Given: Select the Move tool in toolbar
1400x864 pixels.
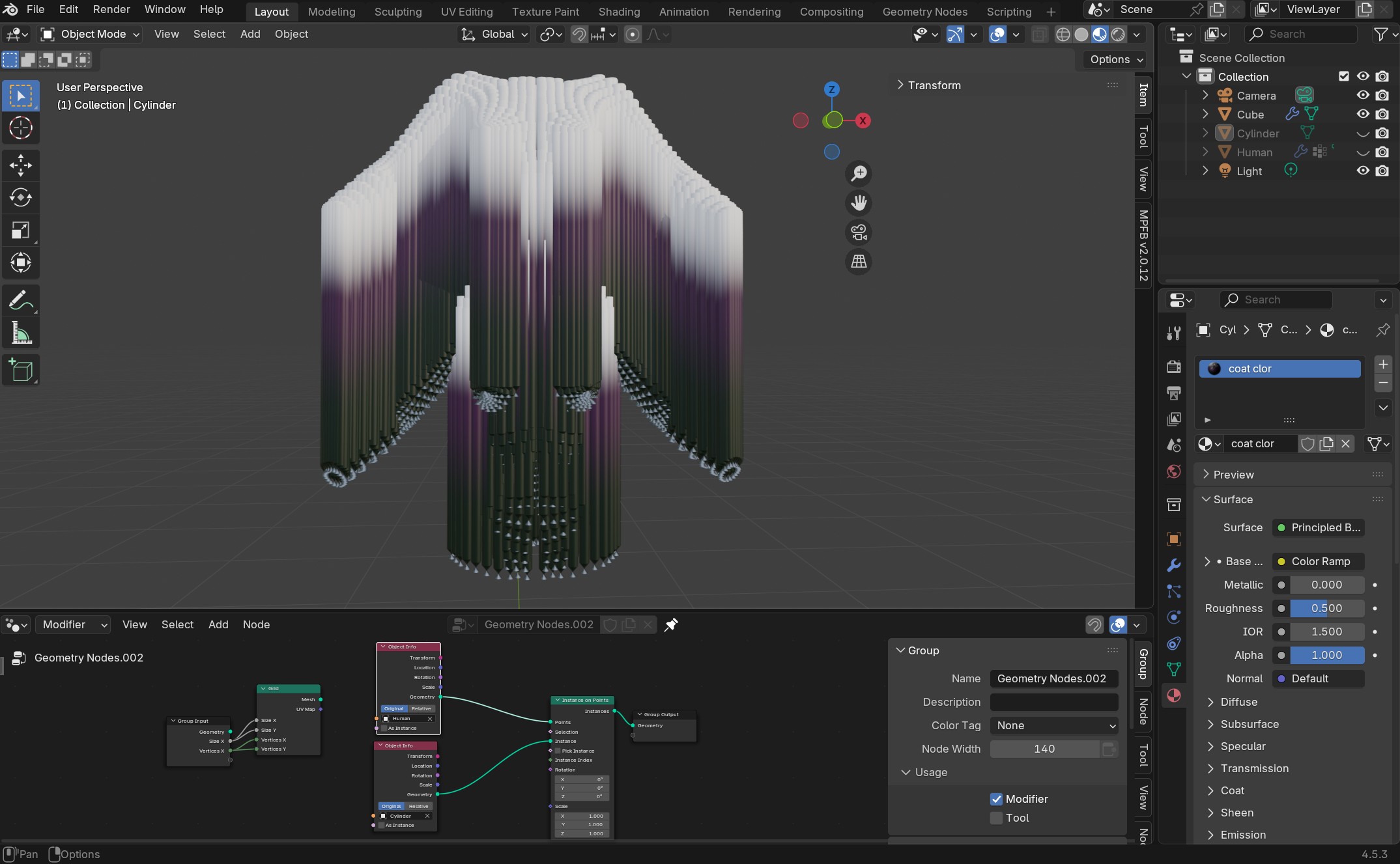Looking at the screenshot, I should [x=21, y=165].
